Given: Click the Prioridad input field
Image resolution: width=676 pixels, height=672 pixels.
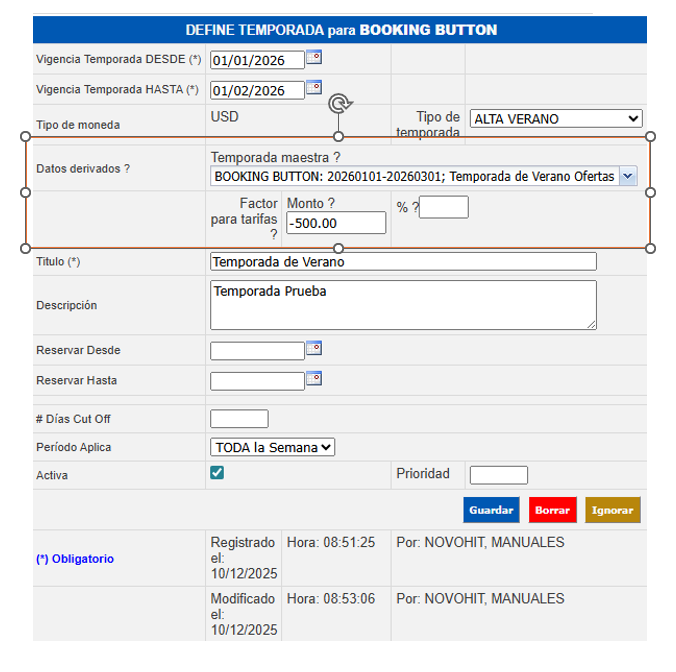Looking at the screenshot, I should click(x=498, y=475).
